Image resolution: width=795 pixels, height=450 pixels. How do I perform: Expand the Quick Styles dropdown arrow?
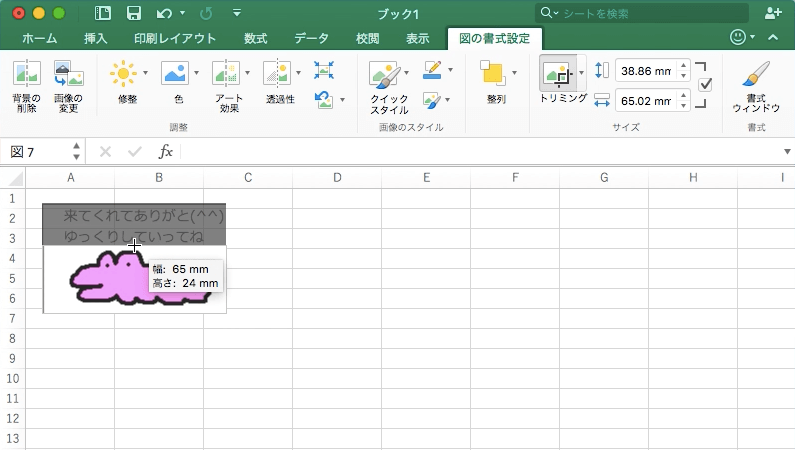coord(407,73)
